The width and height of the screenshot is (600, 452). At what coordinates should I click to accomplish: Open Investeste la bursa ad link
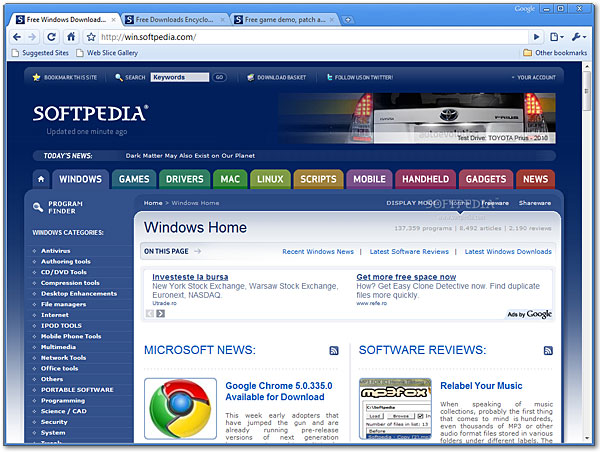[x=190, y=277]
